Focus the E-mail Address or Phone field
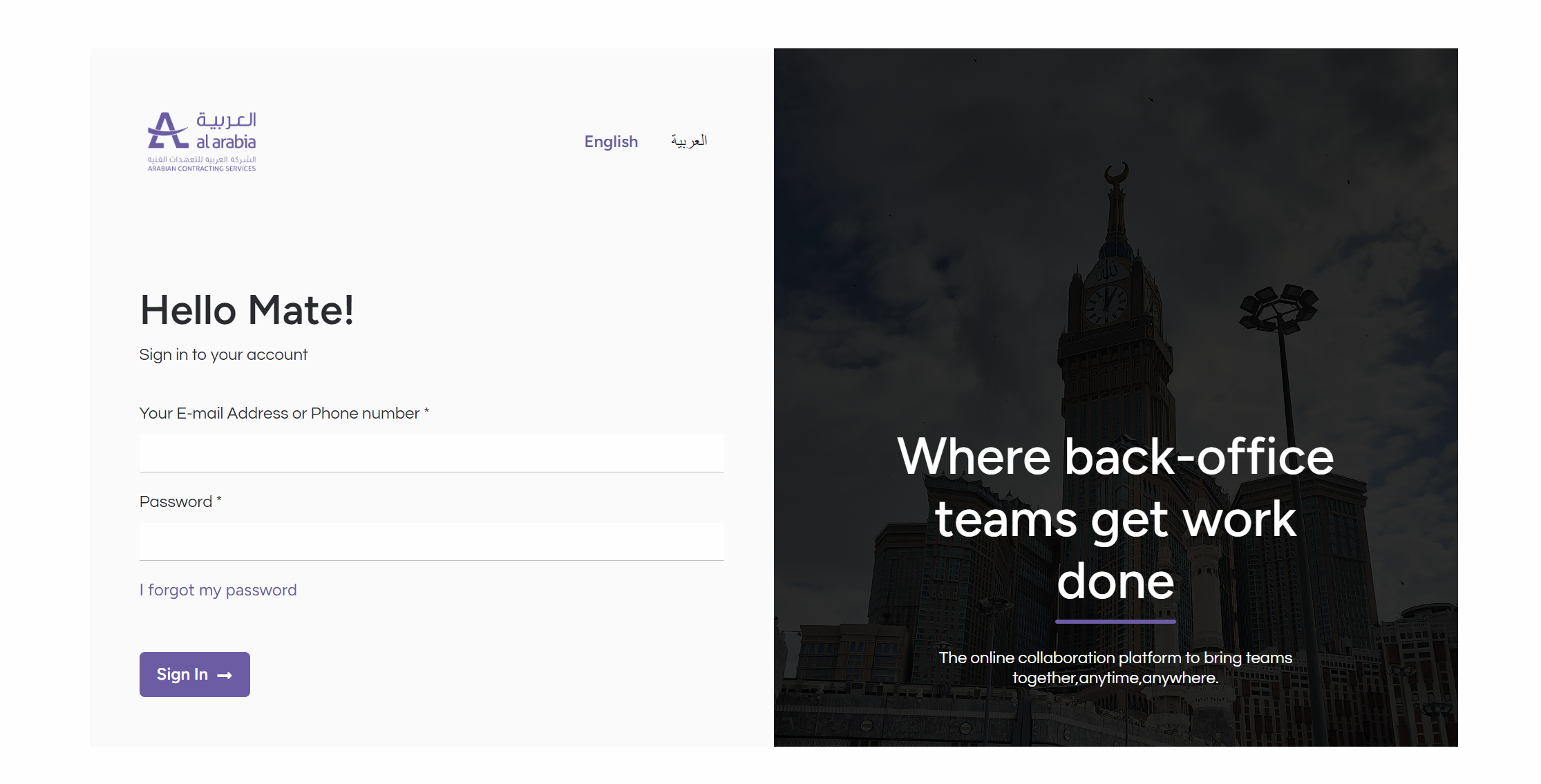1541x784 pixels. (x=431, y=453)
